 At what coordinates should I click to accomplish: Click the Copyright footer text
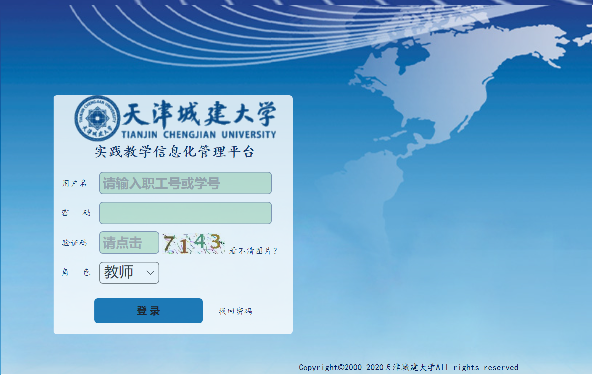tap(408, 367)
